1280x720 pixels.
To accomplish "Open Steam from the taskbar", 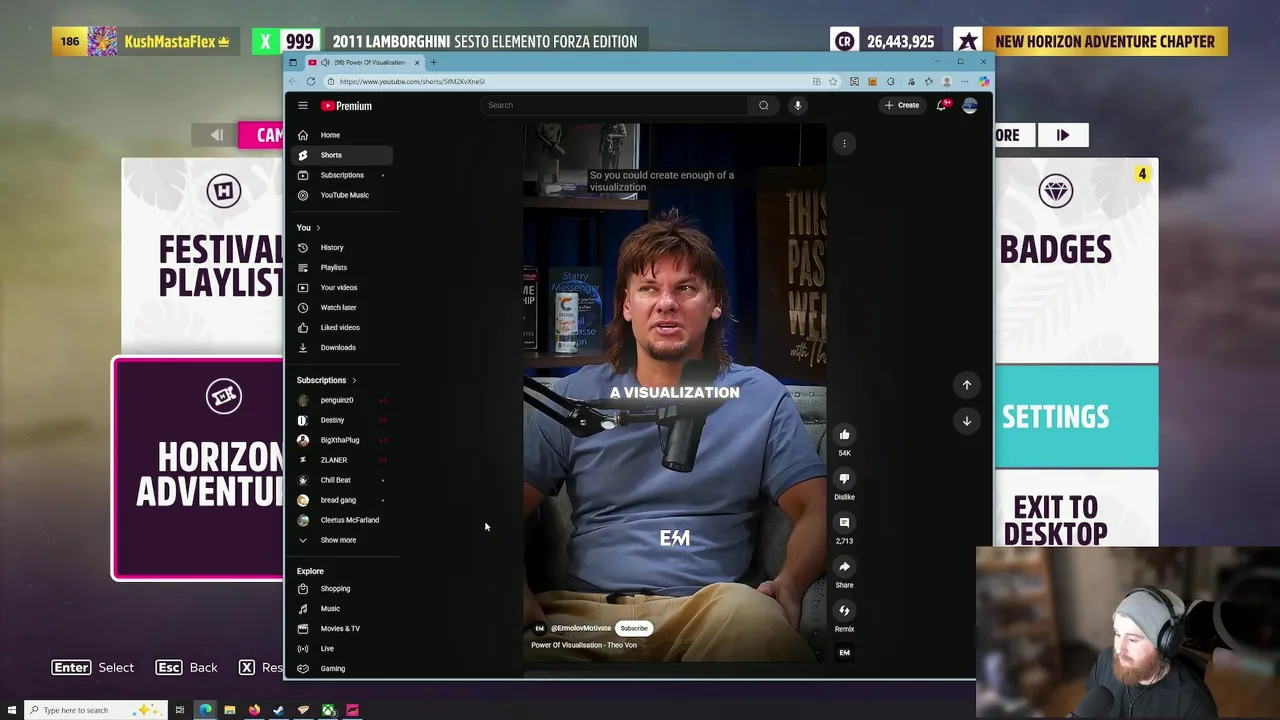I will [x=278, y=710].
